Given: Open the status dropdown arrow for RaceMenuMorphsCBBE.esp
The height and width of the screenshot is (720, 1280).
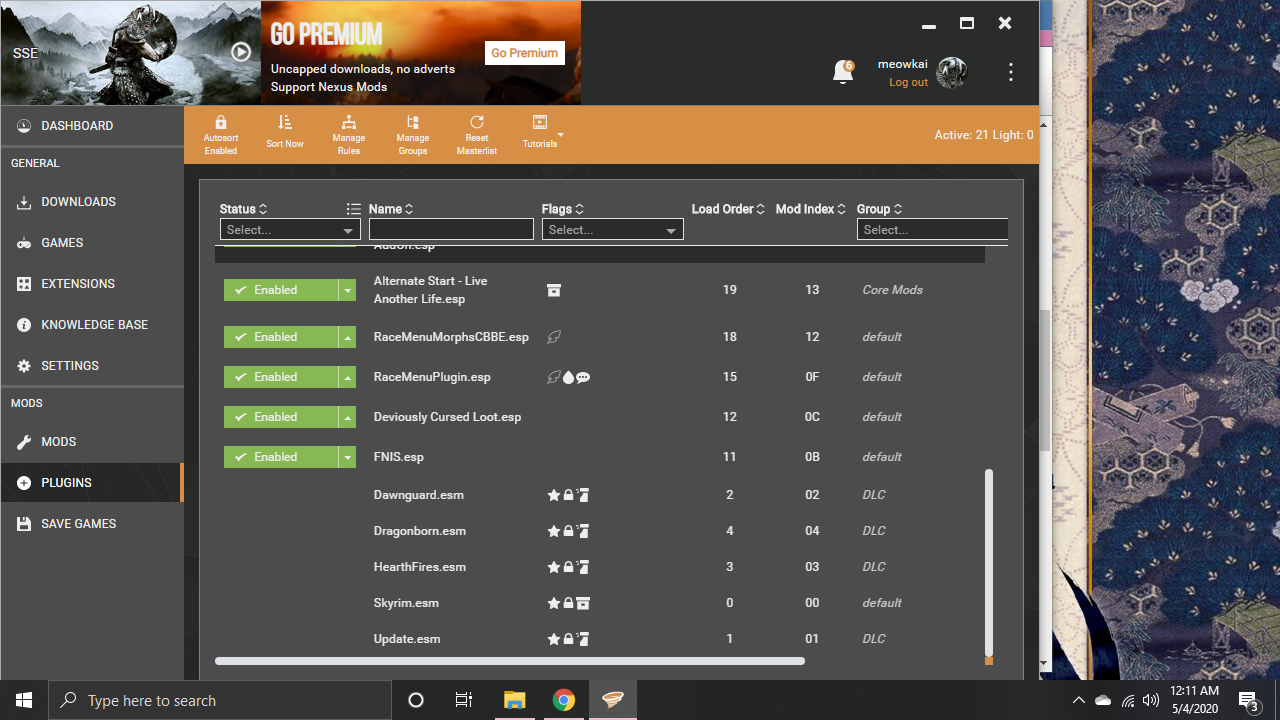Looking at the screenshot, I should point(347,337).
